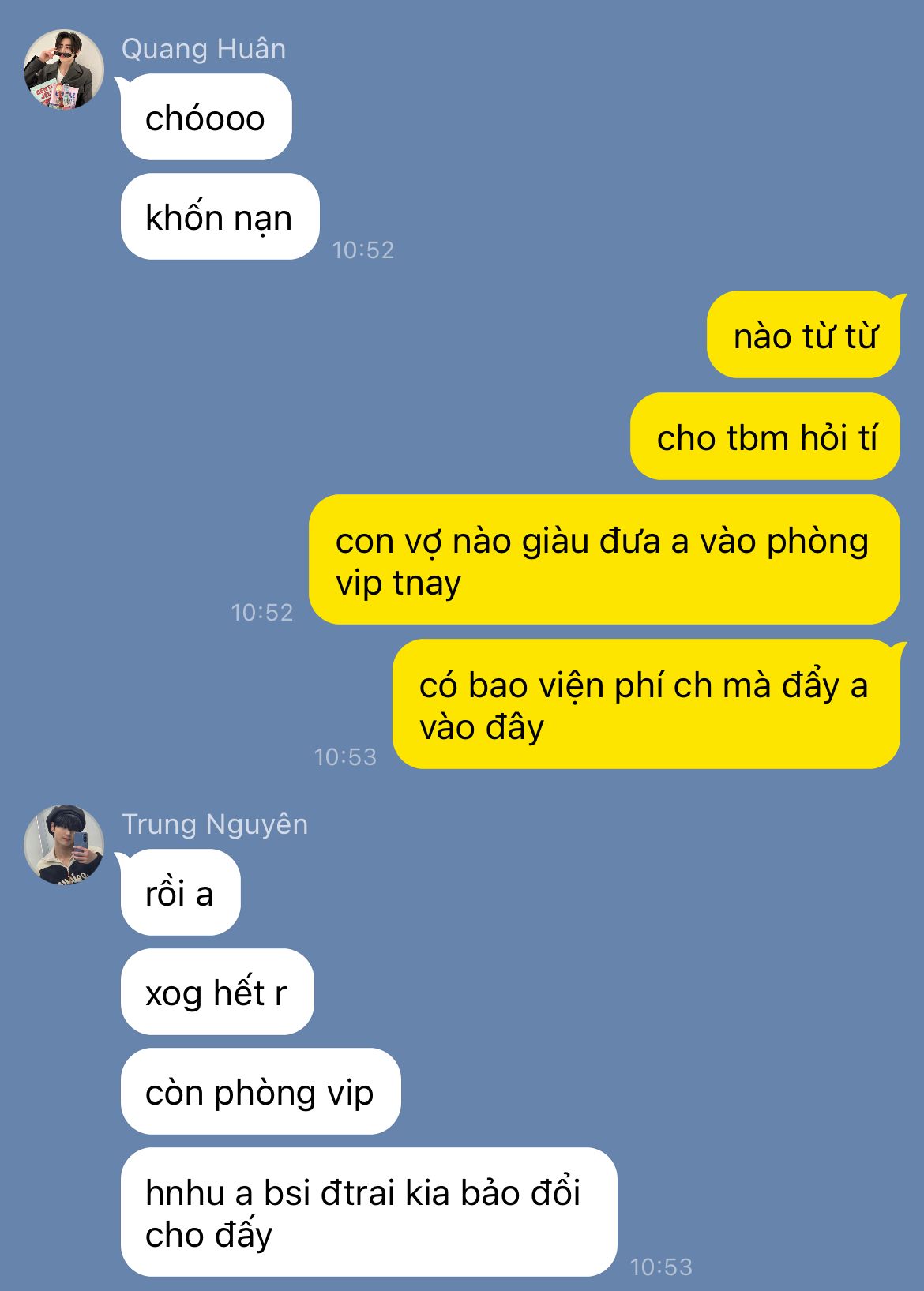Tap the "hnhu a bsi đtrai" message
Image resolution: width=924 pixels, height=1291 pixels.
pos(369,1212)
